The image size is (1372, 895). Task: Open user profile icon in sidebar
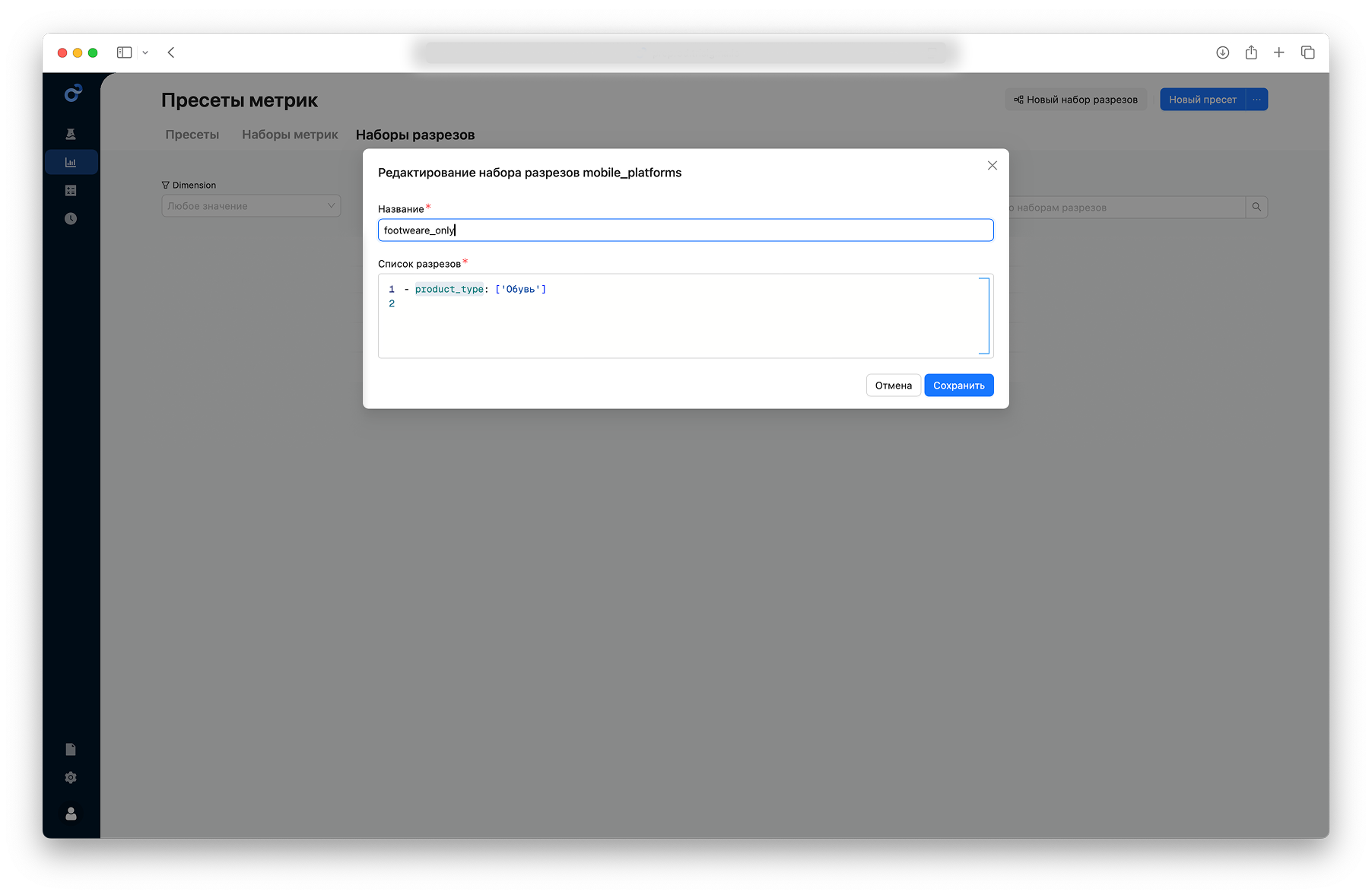coord(71,814)
